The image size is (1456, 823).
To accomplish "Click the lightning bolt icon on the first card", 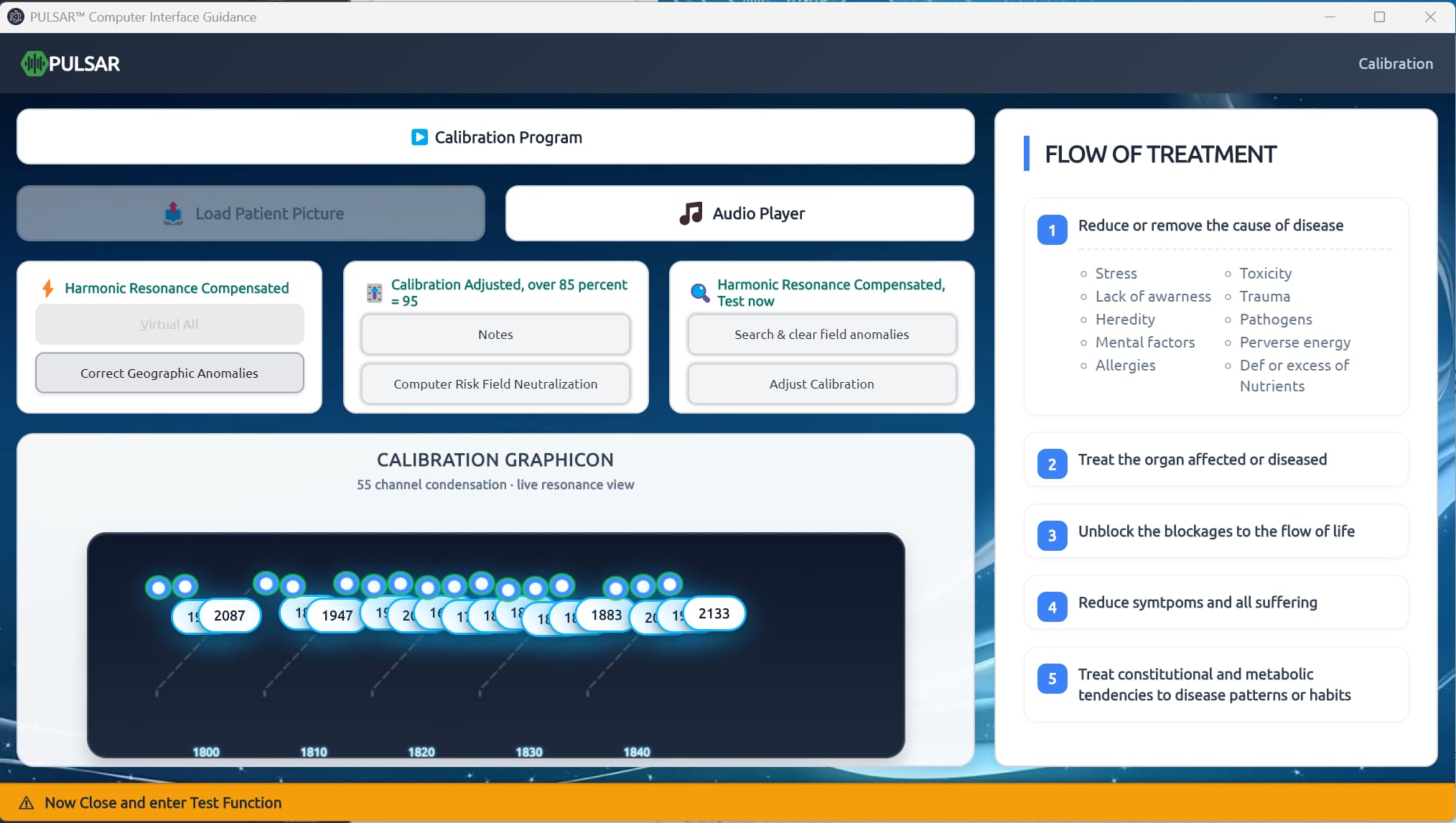I will [48, 288].
